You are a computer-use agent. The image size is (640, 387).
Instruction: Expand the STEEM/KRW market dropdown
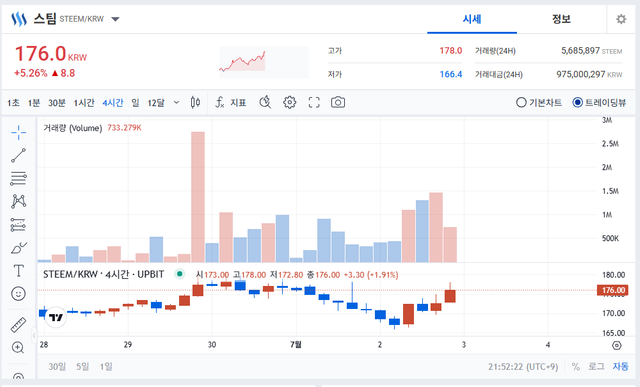pyautogui.click(x=116, y=19)
